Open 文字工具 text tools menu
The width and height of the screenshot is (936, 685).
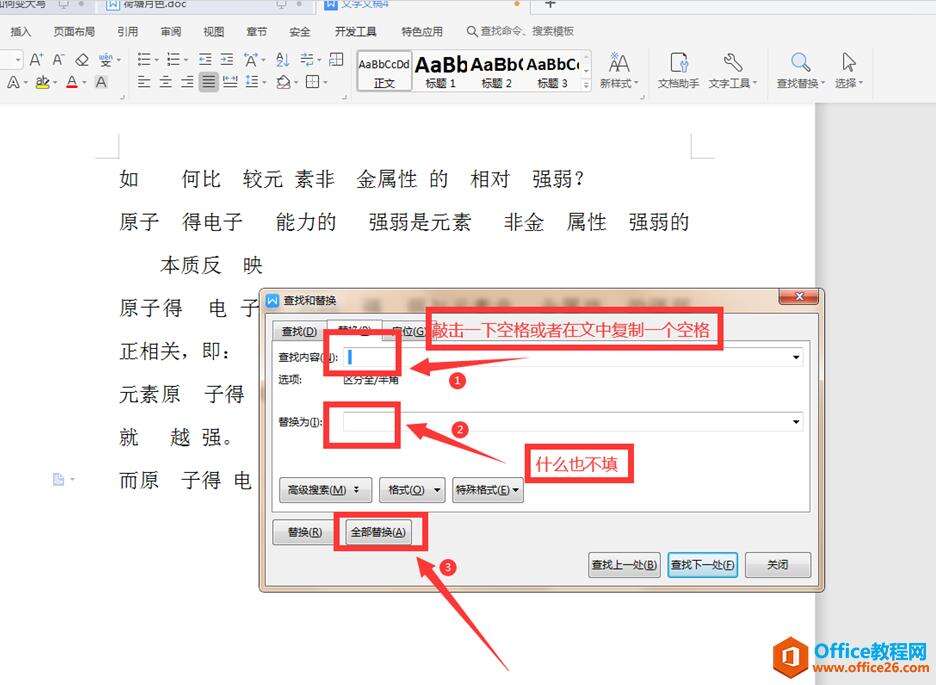pyautogui.click(x=732, y=70)
